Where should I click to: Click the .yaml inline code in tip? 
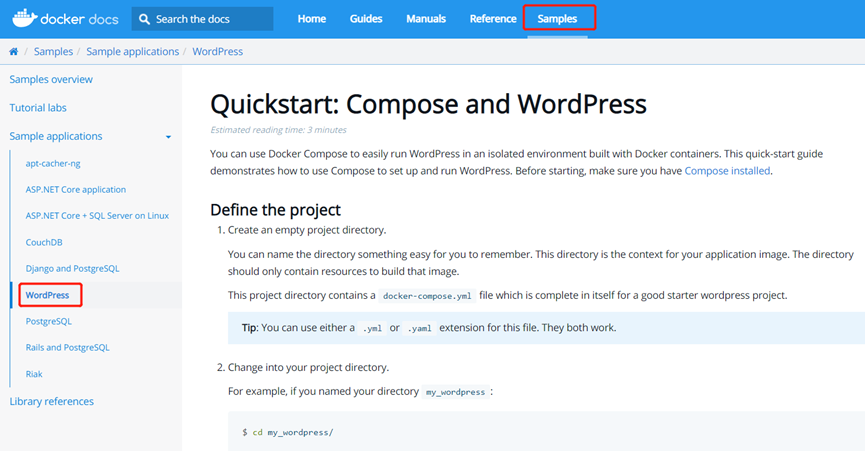click(x=419, y=328)
